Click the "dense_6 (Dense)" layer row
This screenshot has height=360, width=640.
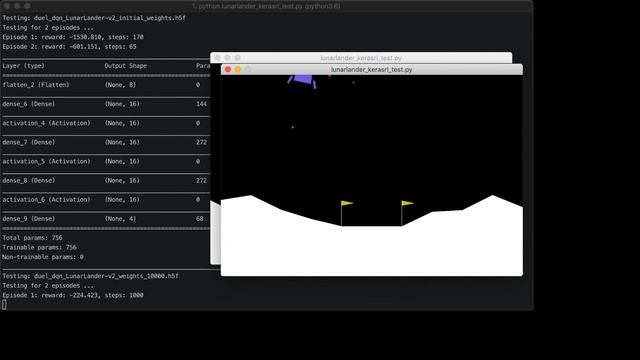pyautogui.click(x=29, y=104)
